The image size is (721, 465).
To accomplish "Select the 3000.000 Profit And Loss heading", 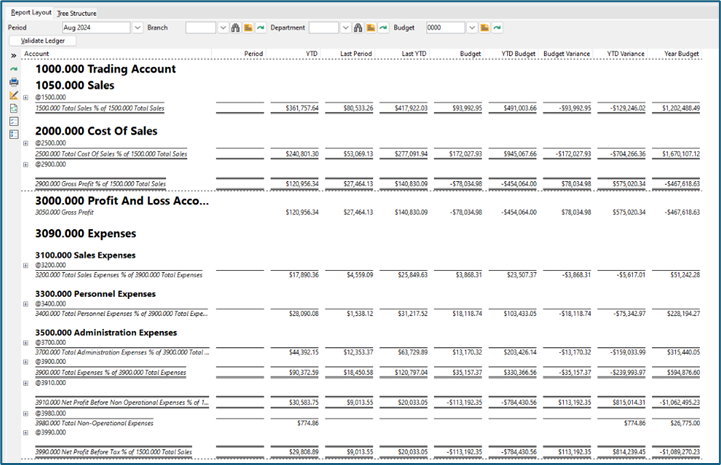I will pyautogui.click(x=122, y=201).
